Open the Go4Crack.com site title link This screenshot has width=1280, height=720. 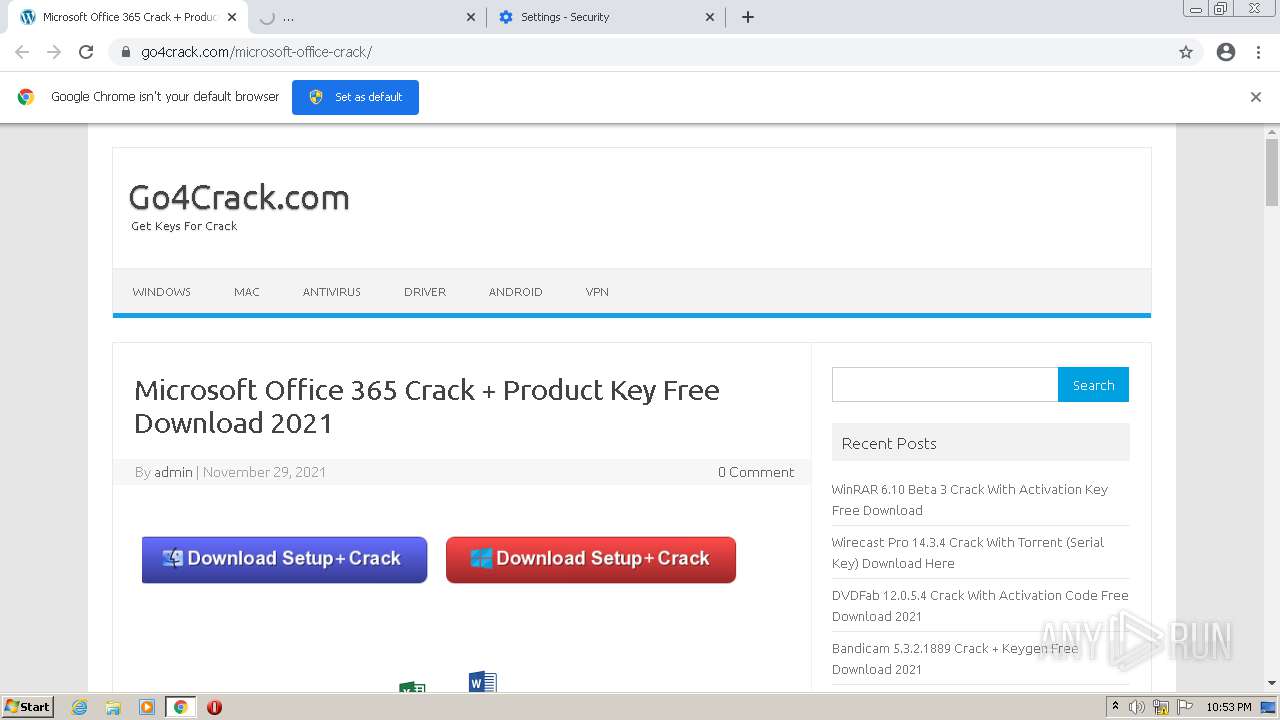coord(239,197)
